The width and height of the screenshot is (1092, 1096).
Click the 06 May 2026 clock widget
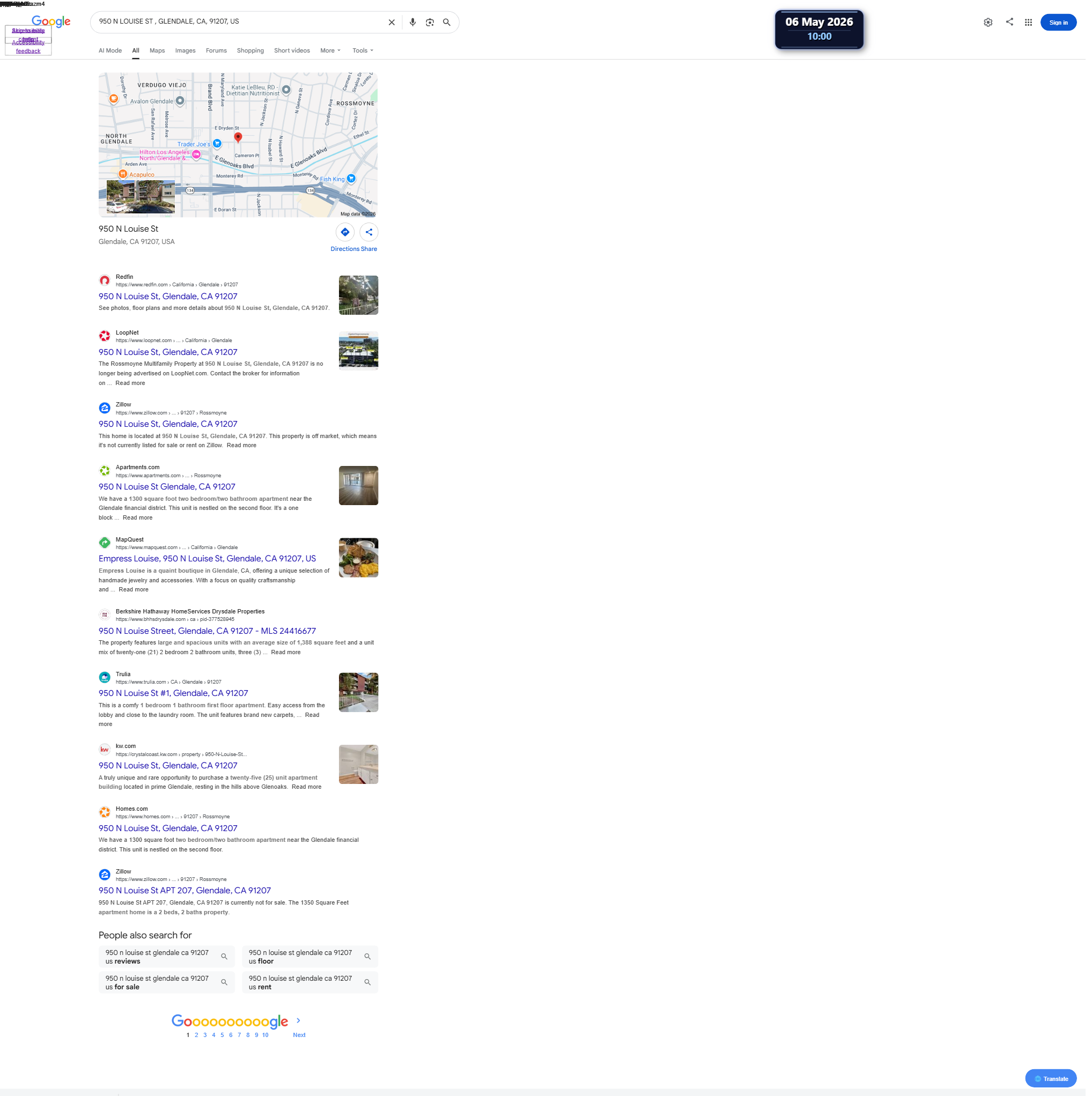819,29
